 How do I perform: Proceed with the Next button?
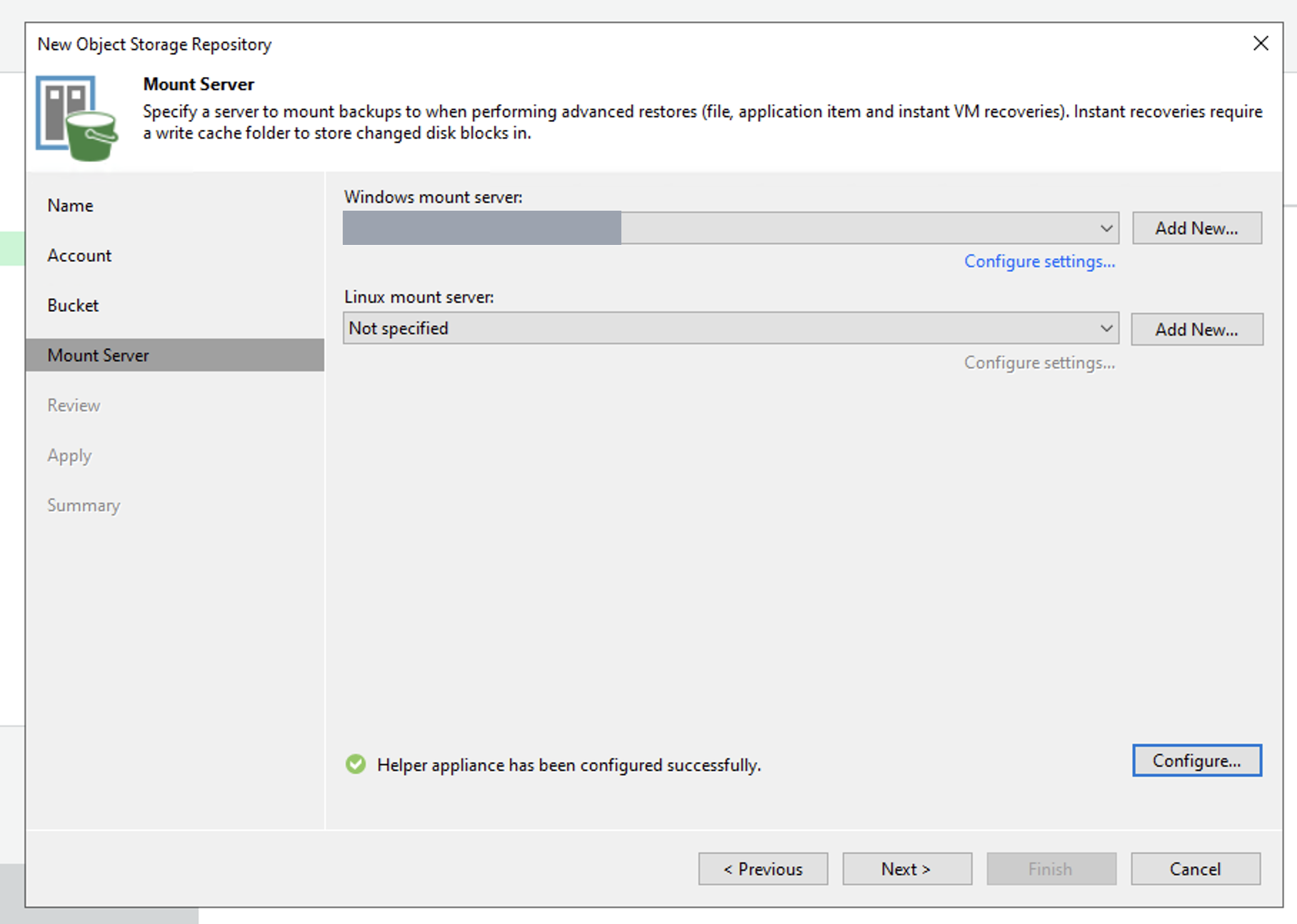pyautogui.click(x=907, y=869)
